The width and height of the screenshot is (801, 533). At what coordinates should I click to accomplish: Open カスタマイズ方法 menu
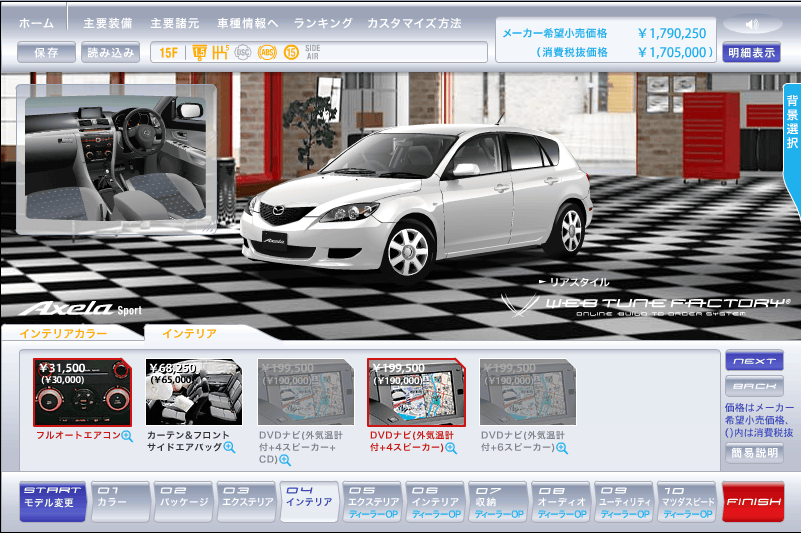click(414, 23)
